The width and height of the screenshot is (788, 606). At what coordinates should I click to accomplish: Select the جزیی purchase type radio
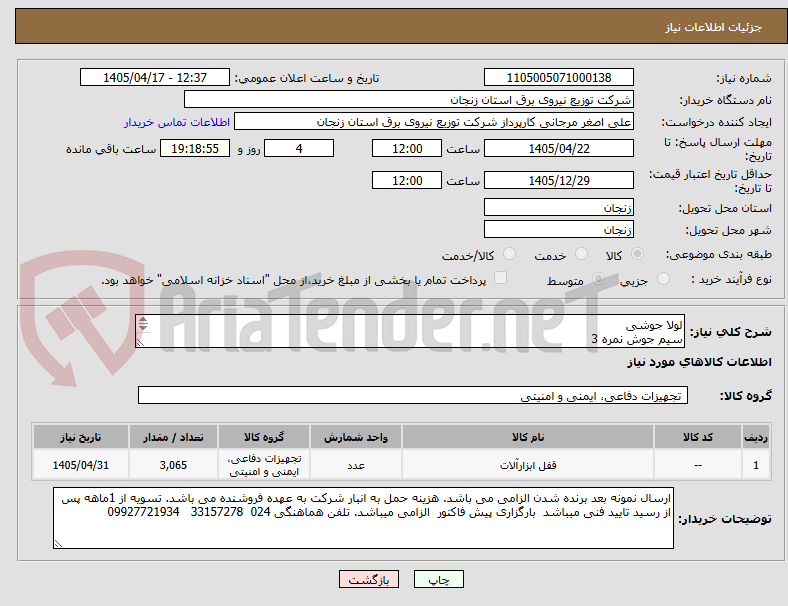[x=663, y=278]
